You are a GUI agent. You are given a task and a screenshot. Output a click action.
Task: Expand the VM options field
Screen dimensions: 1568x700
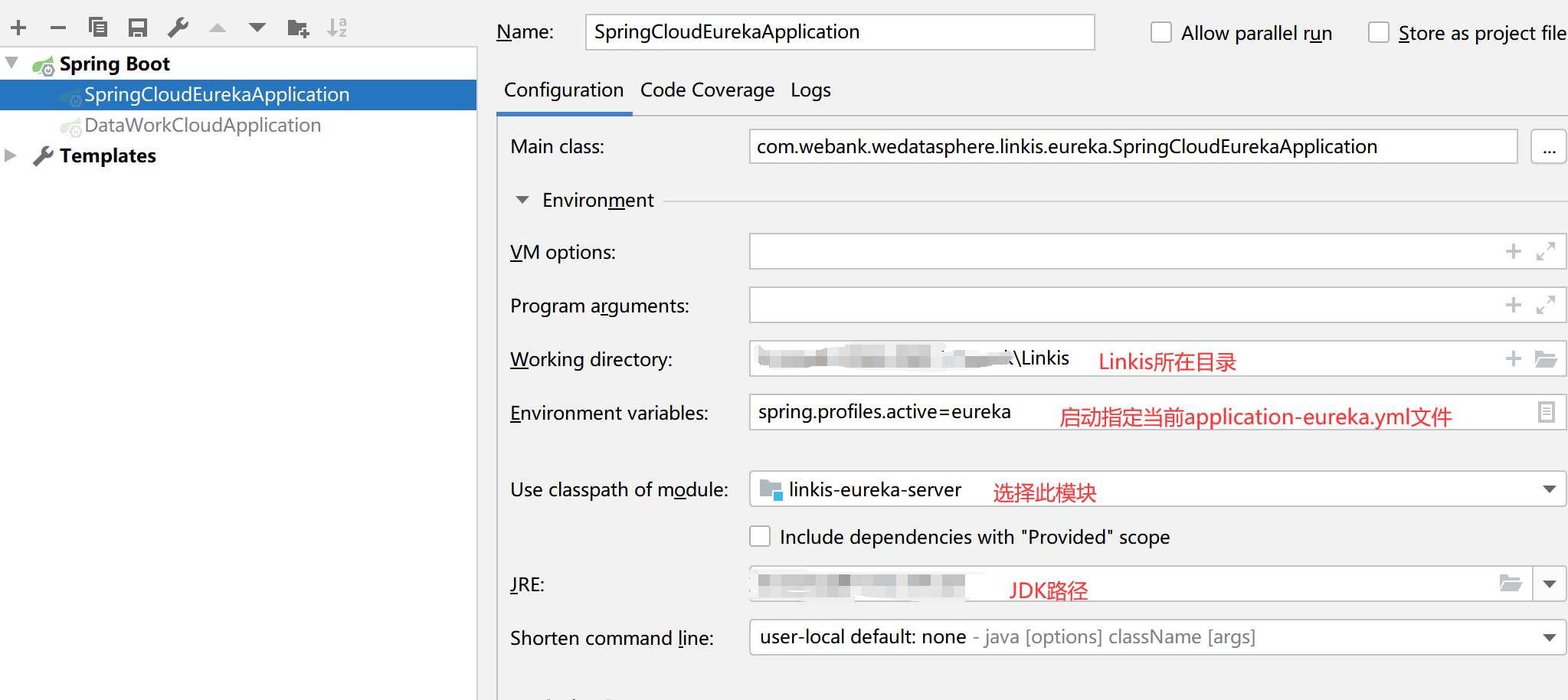pos(1546,252)
